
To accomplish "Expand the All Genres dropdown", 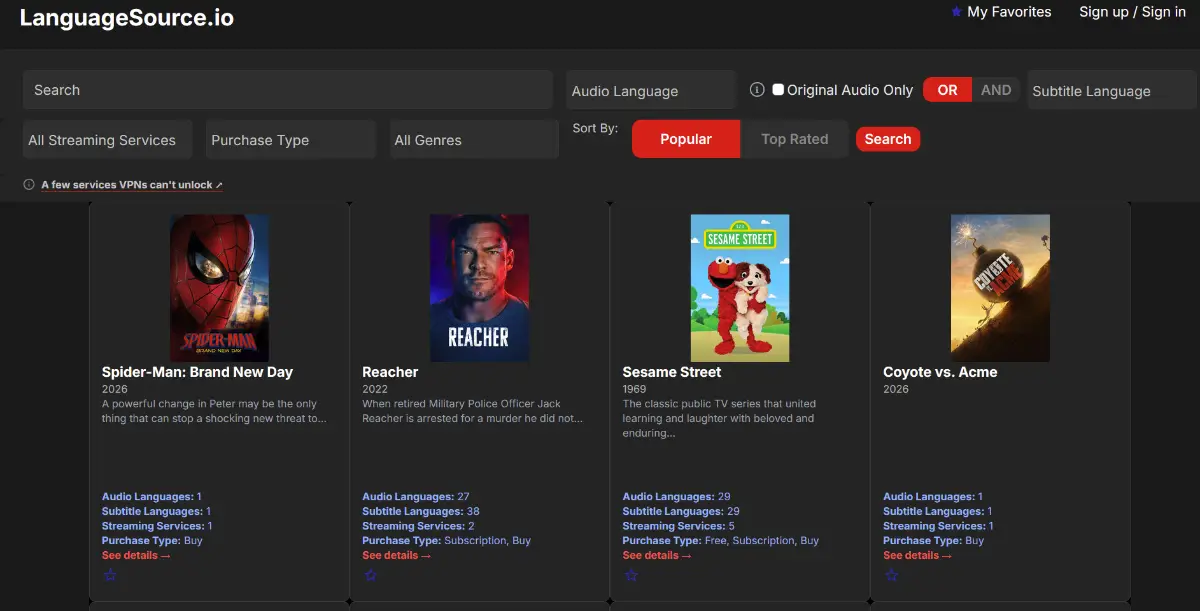I will pos(474,140).
